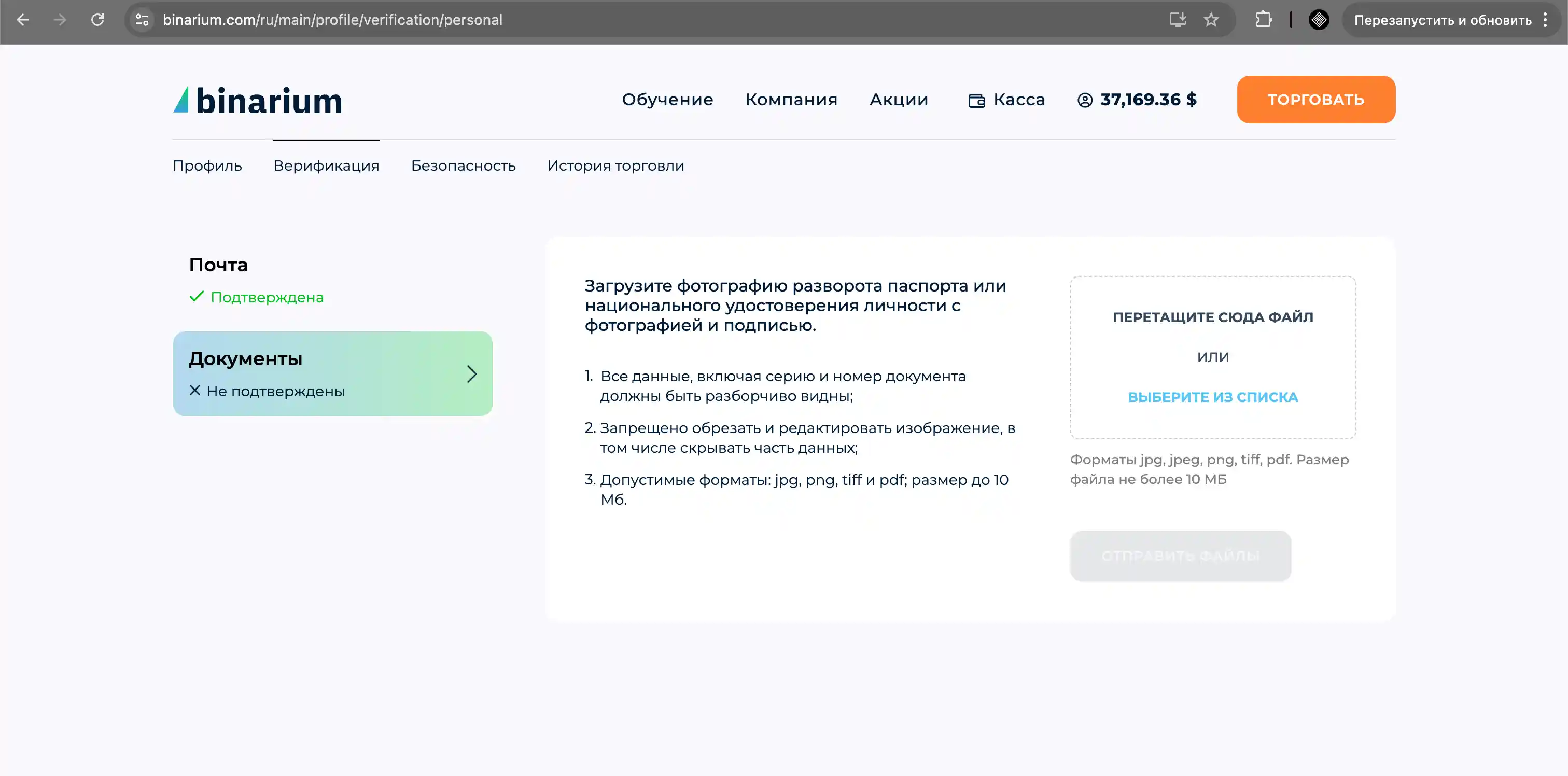Click the passport upload instruction heading

[795, 306]
